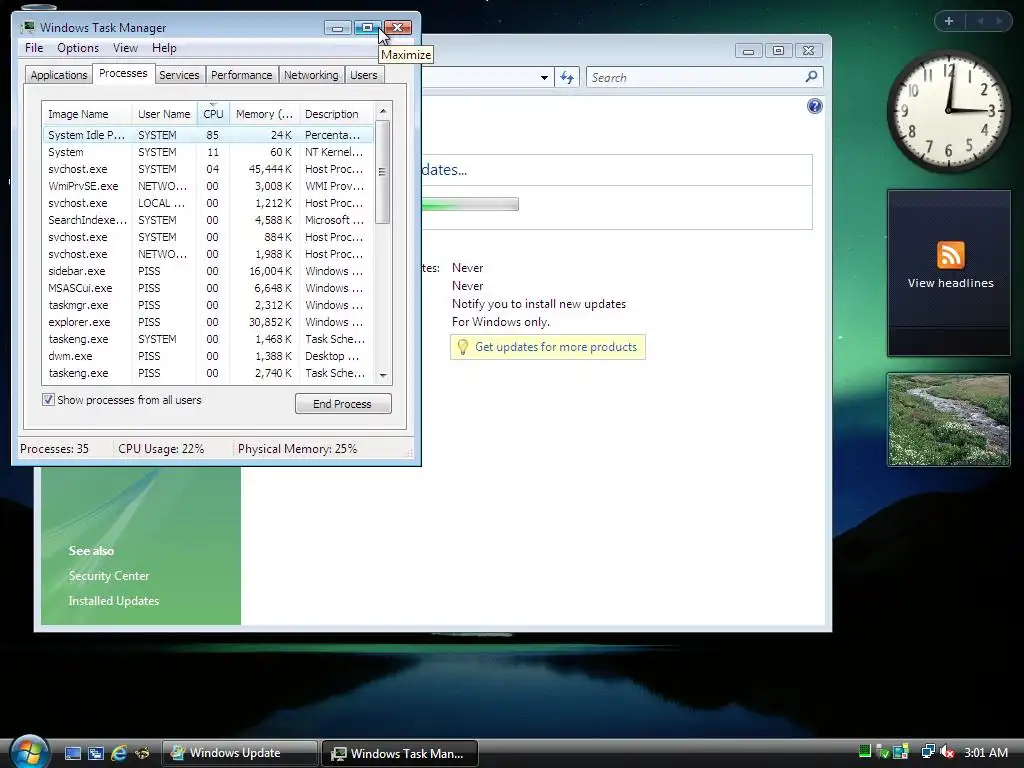Switch to the Services tab
The height and width of the screenshot is (768, 1024).
179,75
